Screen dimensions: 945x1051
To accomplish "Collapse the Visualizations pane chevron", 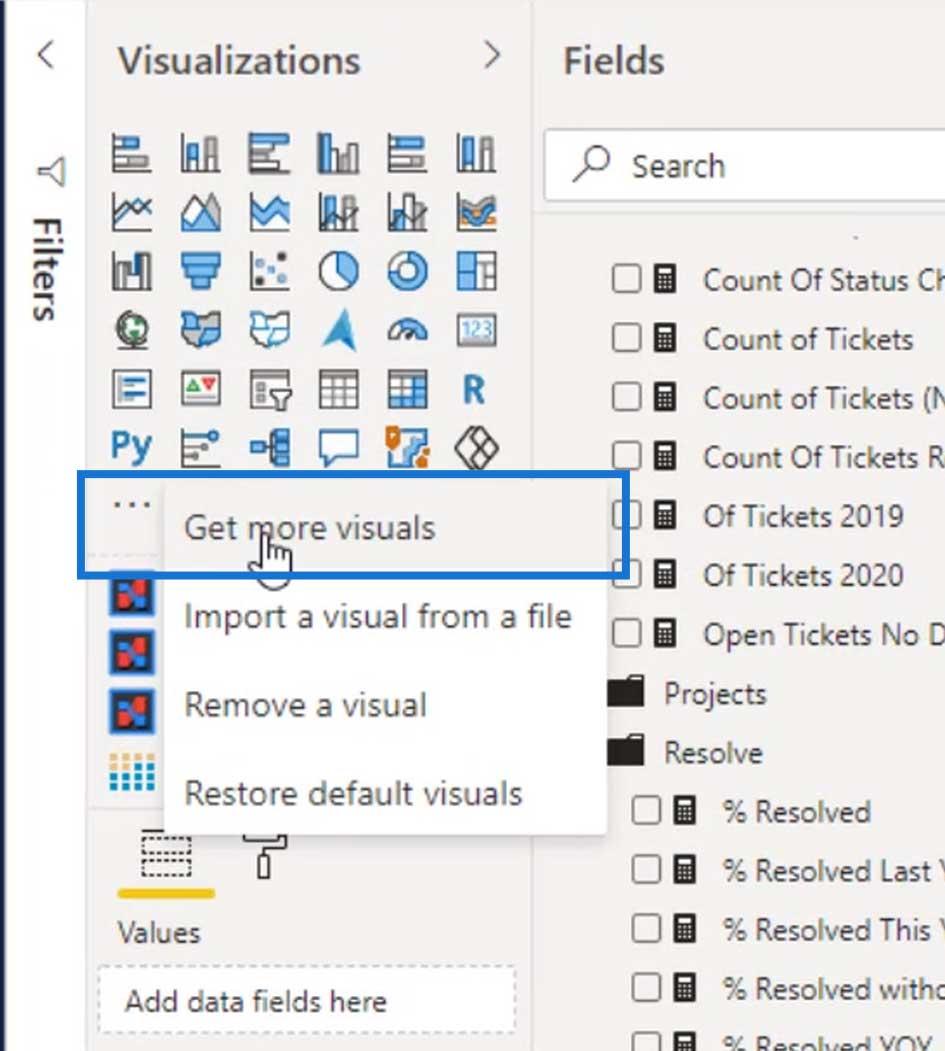I will pyautogui.click(x=491, y=56).
